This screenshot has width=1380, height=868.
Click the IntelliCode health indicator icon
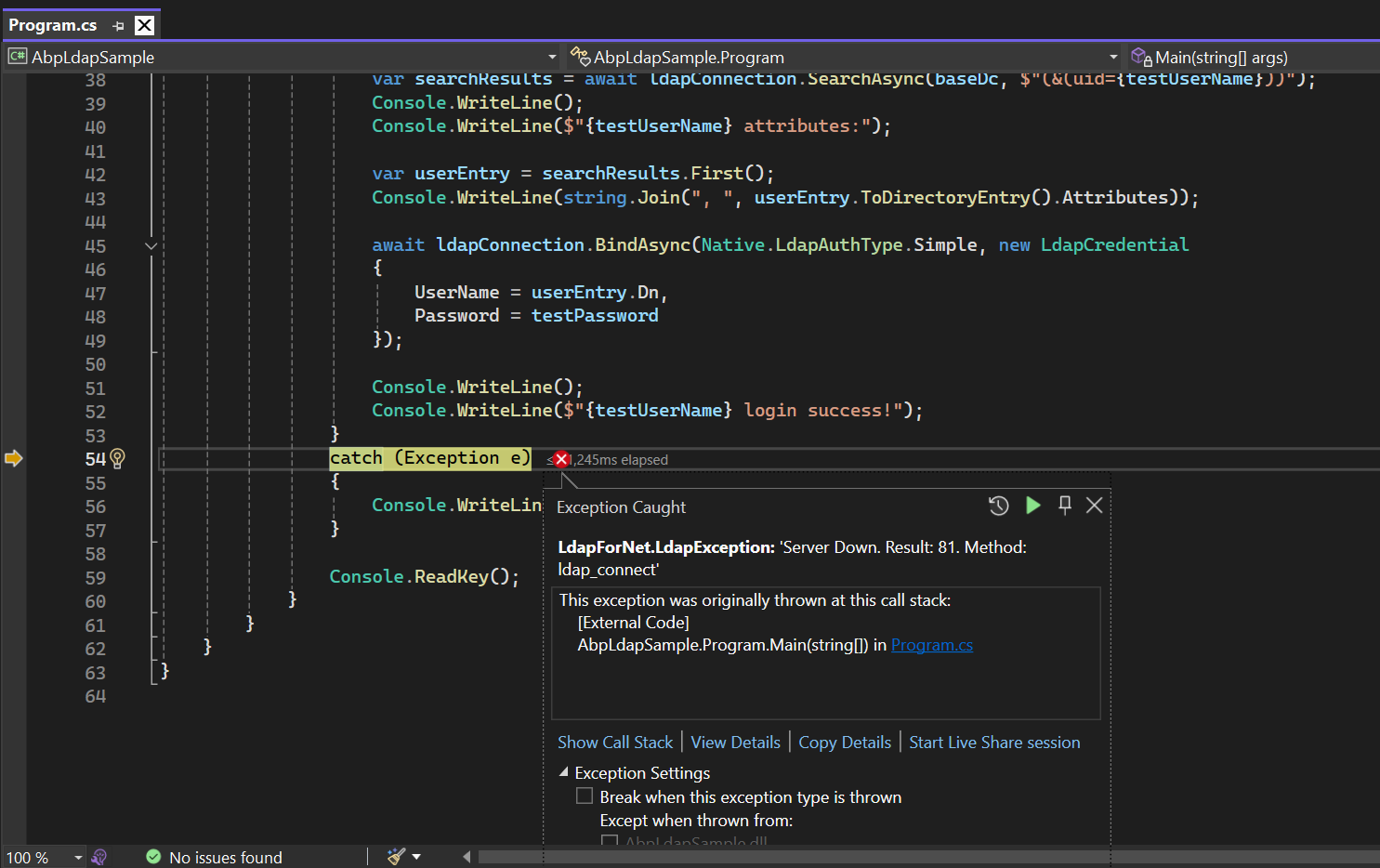99,857
